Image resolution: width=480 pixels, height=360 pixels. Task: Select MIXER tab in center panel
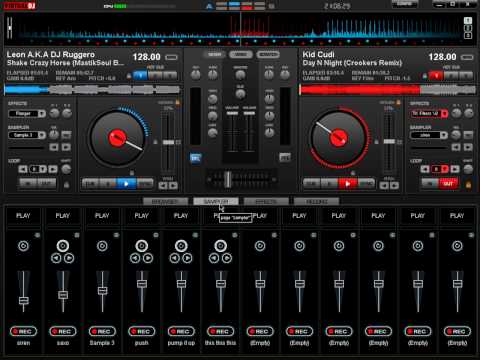click(215, 54)
